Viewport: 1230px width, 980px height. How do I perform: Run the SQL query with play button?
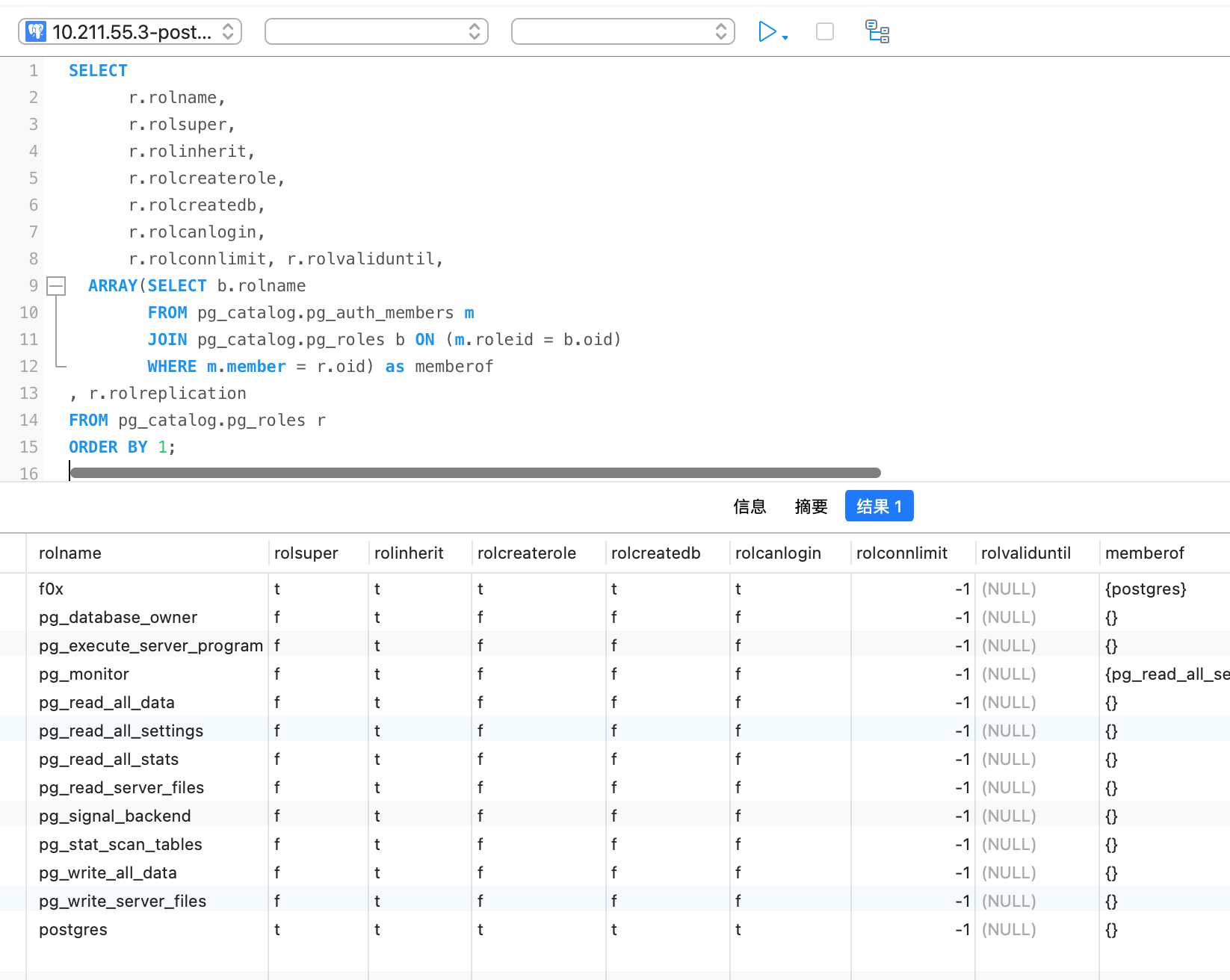coord(766,31)
